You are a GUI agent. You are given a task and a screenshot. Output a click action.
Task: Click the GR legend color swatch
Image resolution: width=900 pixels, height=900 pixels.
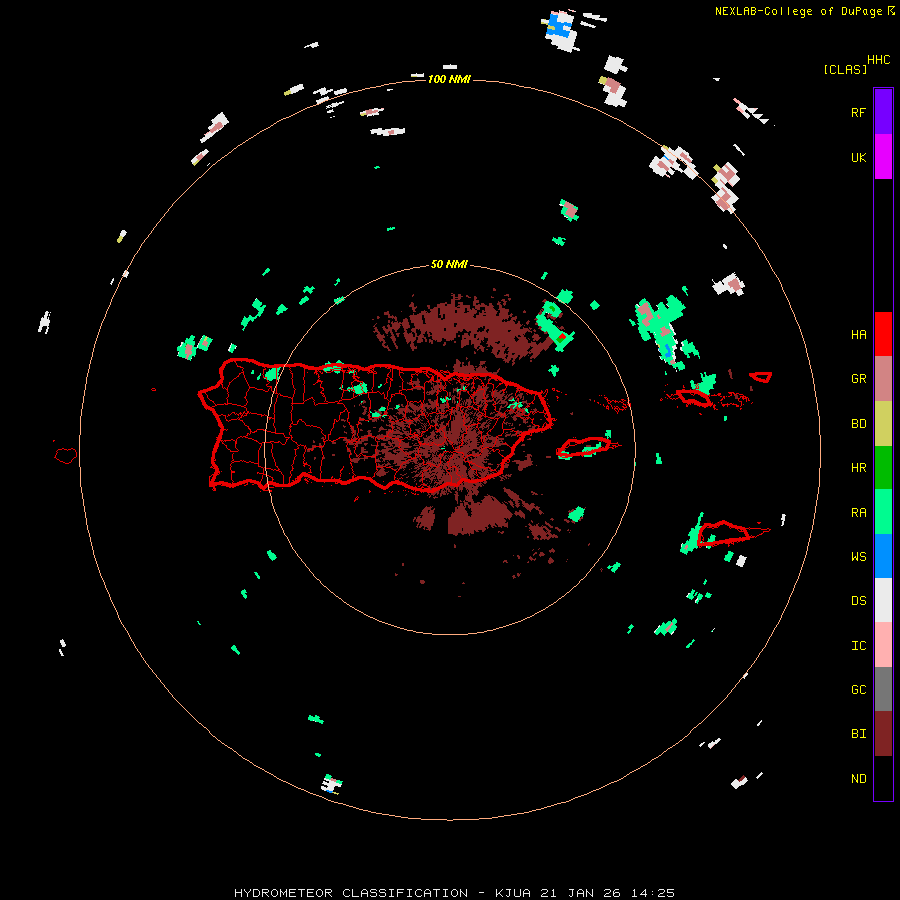point(883,378)
